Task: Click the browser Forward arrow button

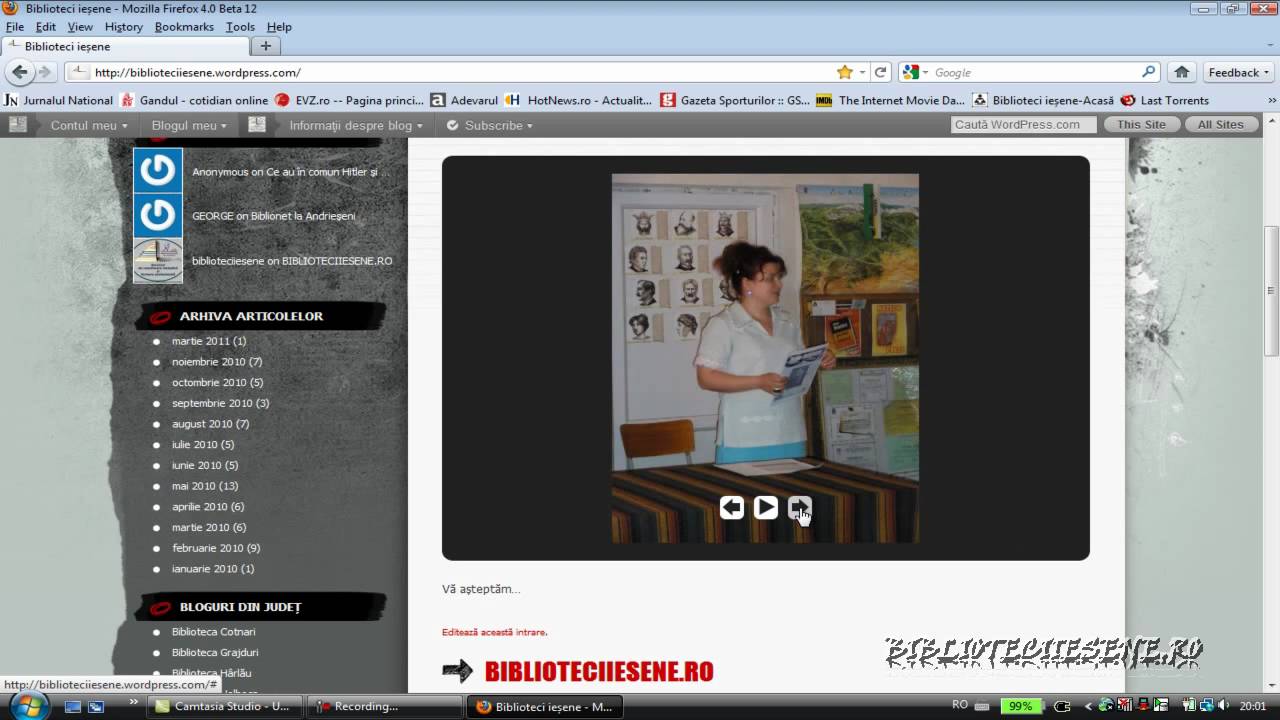Action: (x=44, y=72)
